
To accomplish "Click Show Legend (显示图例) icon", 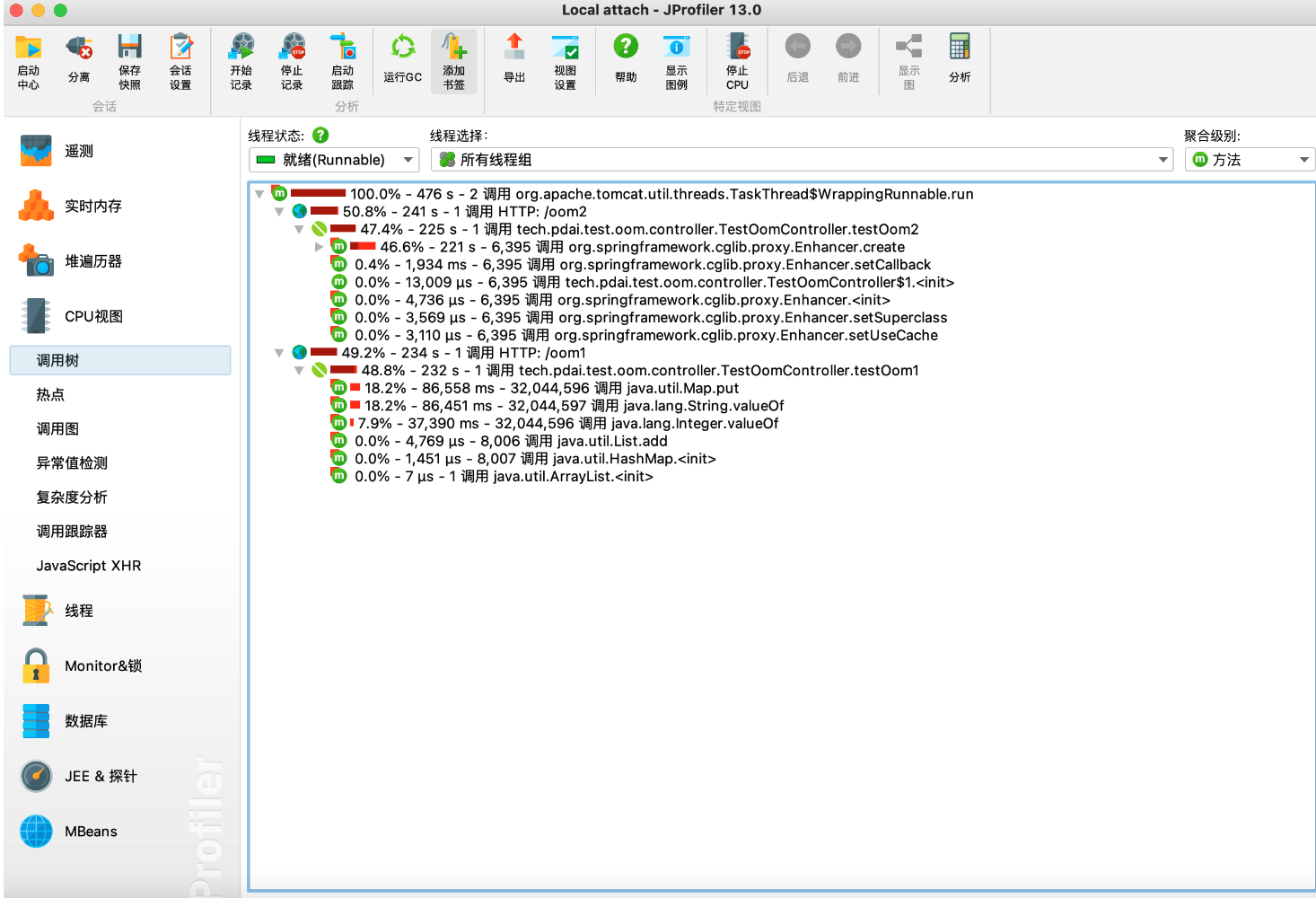I will pos(677,62).
